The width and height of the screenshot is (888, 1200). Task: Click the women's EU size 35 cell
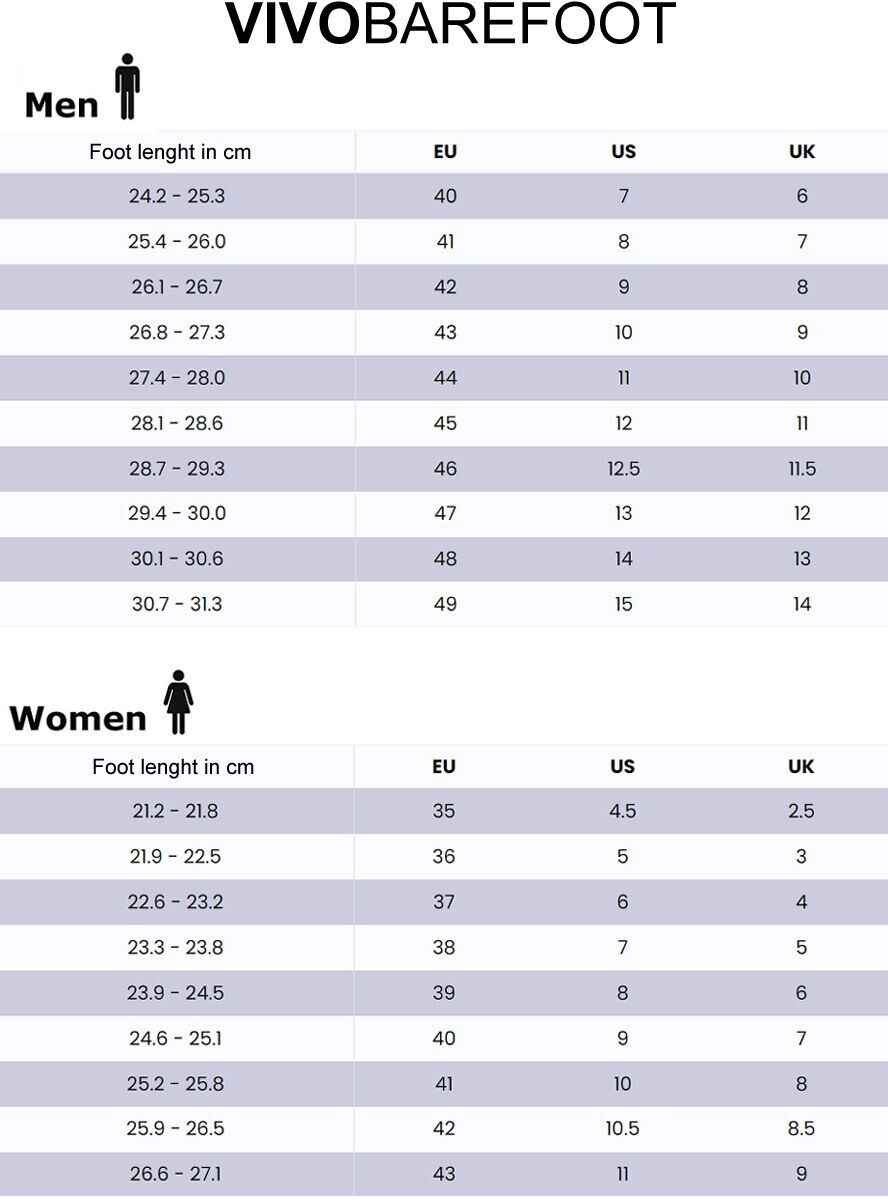click(444, 811)
